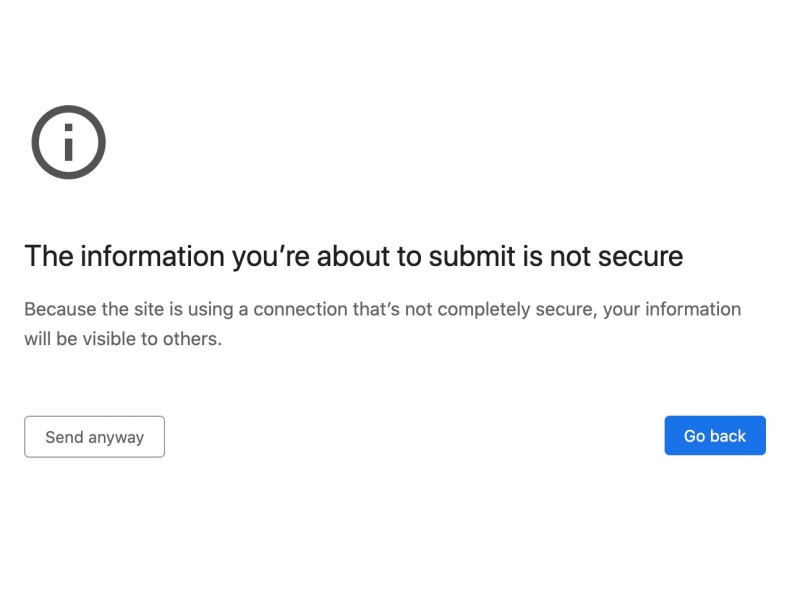Select the gray info symbol above the heading

67,142
